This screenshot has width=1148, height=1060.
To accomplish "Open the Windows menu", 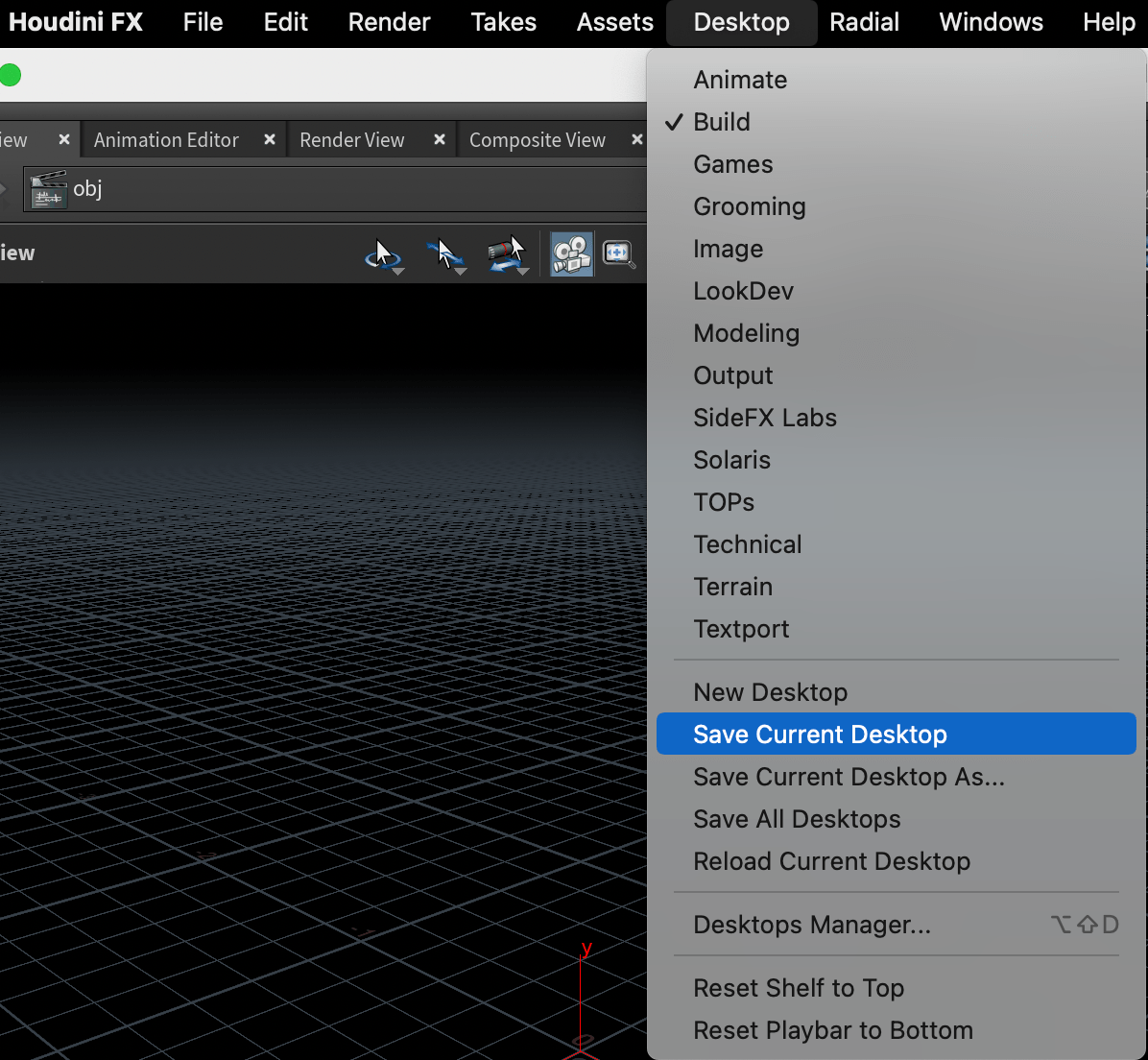I will 992,23.
